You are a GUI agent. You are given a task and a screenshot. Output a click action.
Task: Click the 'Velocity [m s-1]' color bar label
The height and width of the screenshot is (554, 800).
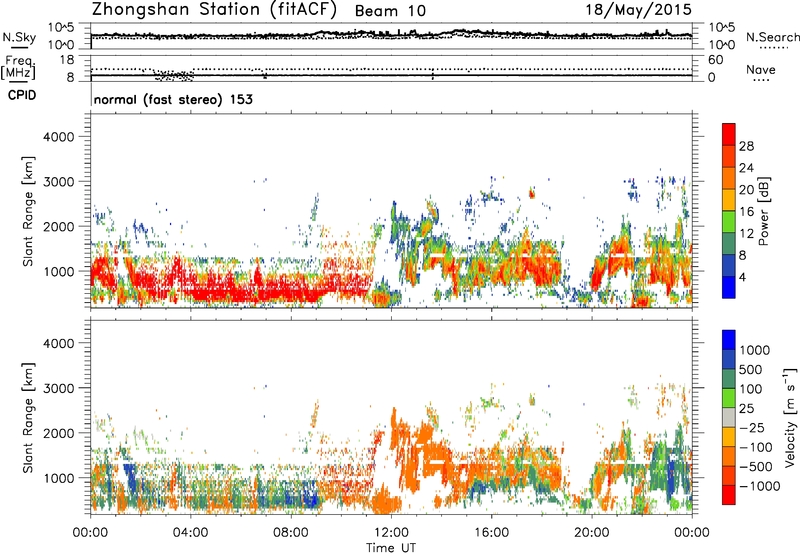[x=790, y=417]
